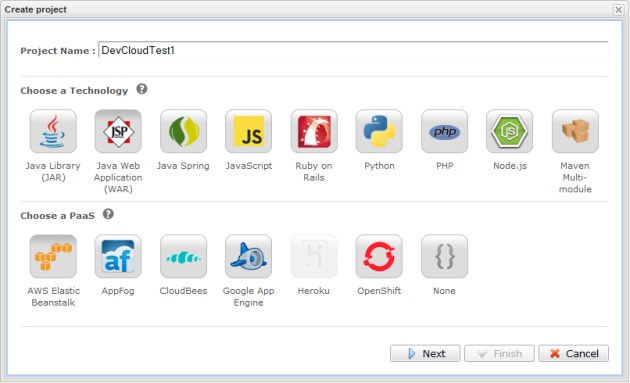Select the Node.js hexagon icon

pos(509,131)
